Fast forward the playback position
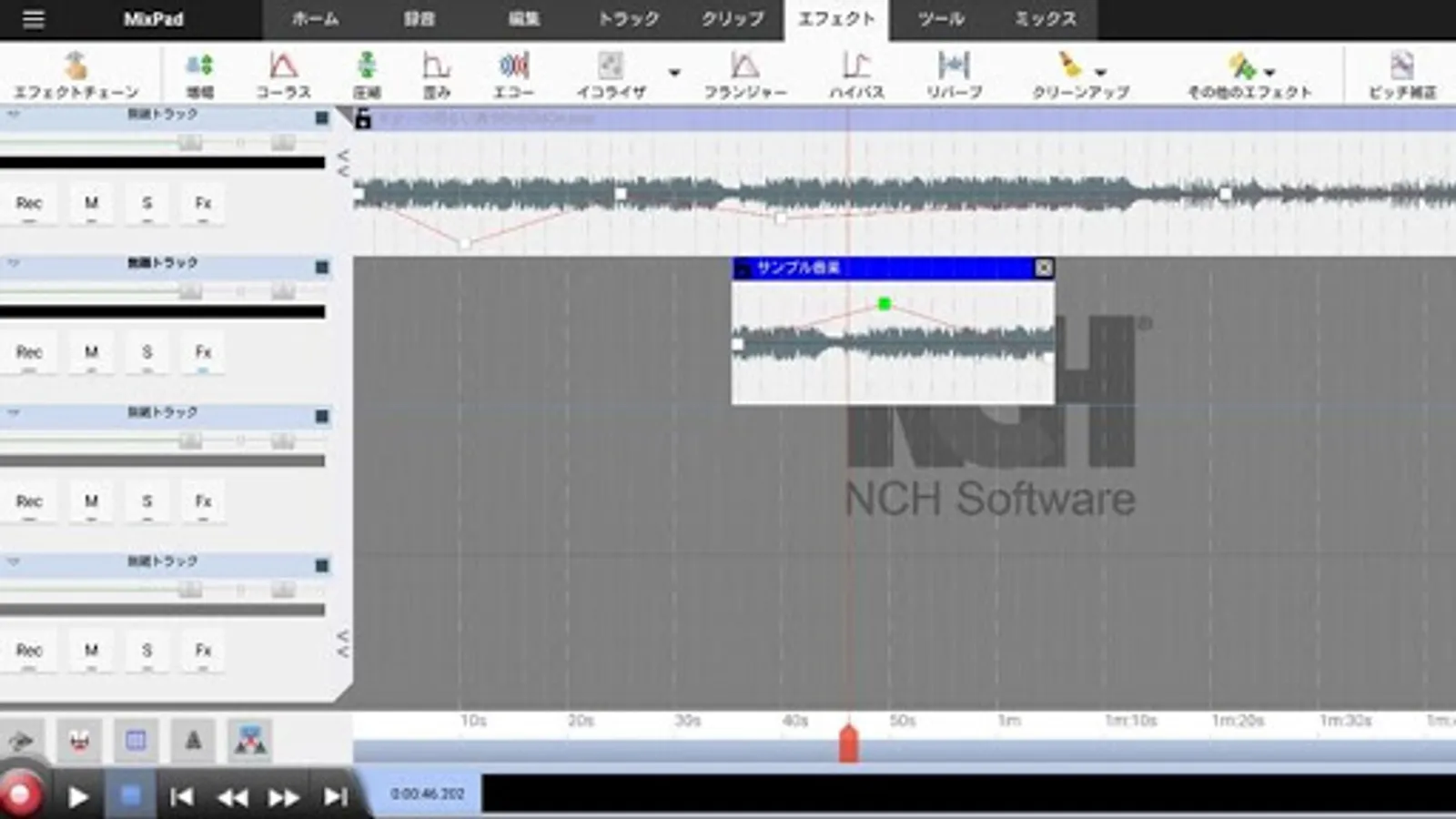 [x=284, y=797]
